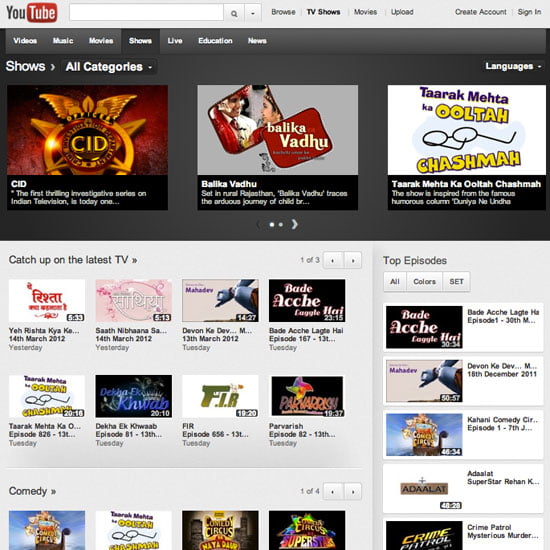The height and width of the screenshot is (550, 550).
Task: Go to next page of Comedy
Action: click(x=353, y=491)
